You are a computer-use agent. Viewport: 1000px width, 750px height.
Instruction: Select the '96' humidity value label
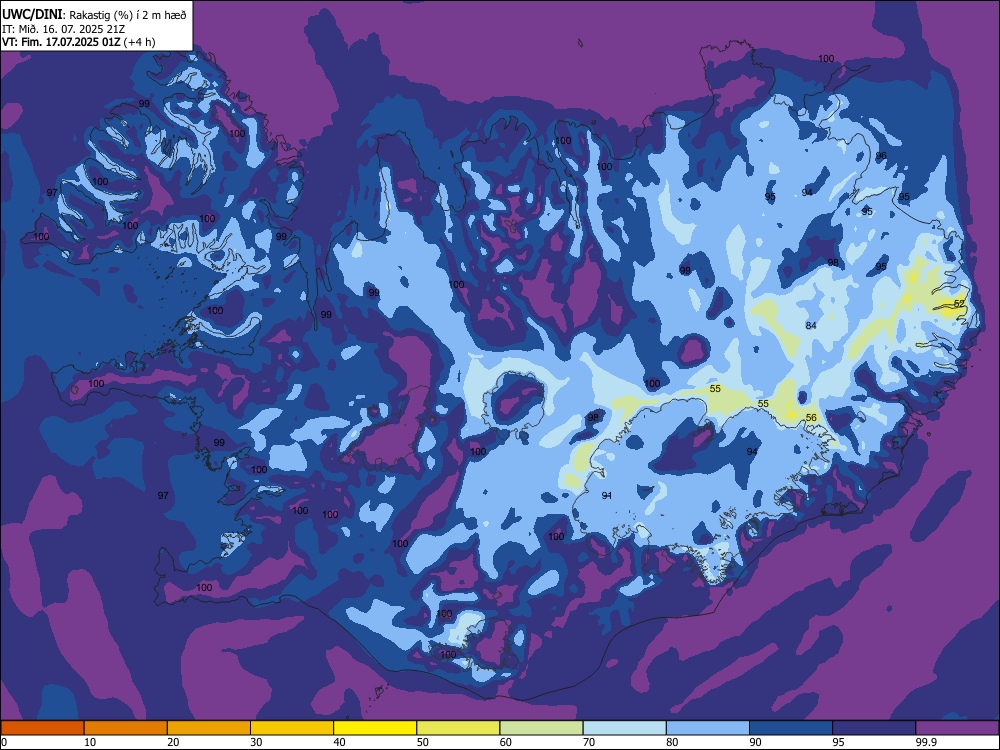(x=881, y=156)
